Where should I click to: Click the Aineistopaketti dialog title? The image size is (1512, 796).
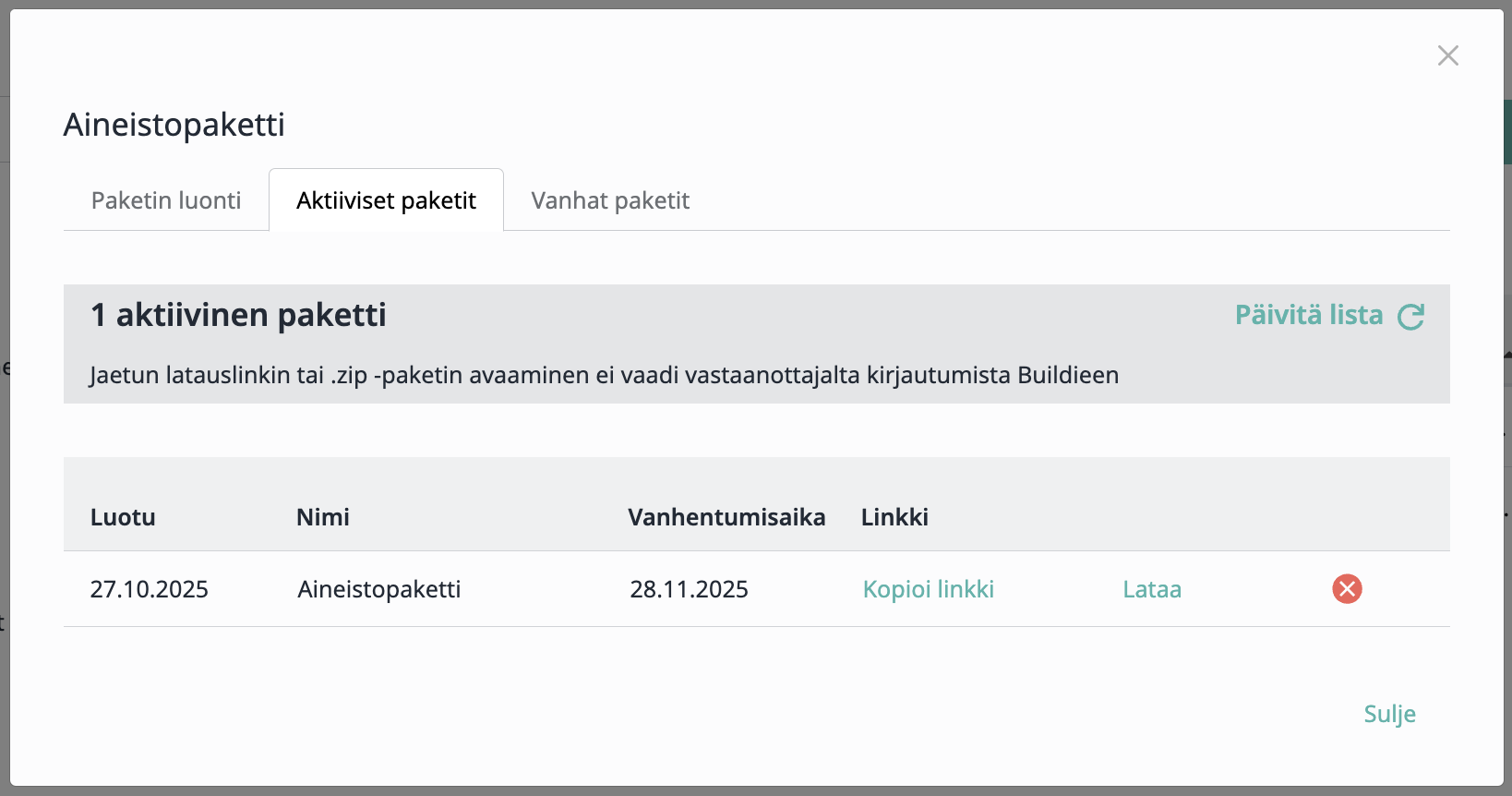coord(174,125)
